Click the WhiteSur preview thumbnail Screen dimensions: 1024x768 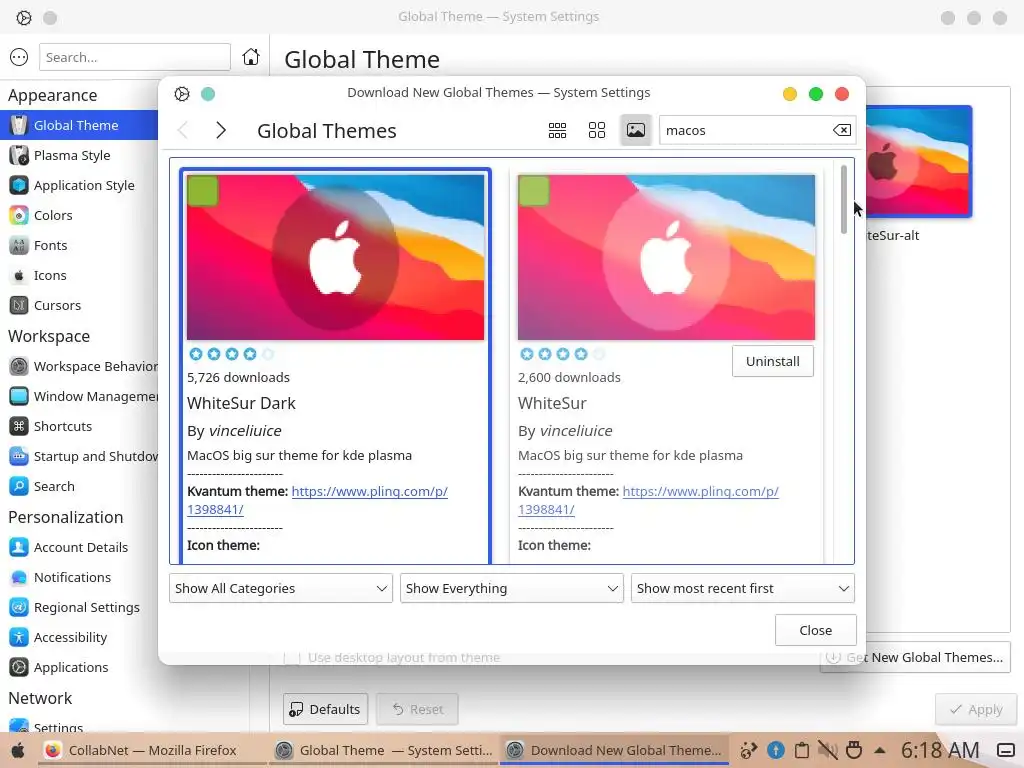[666, 257]
